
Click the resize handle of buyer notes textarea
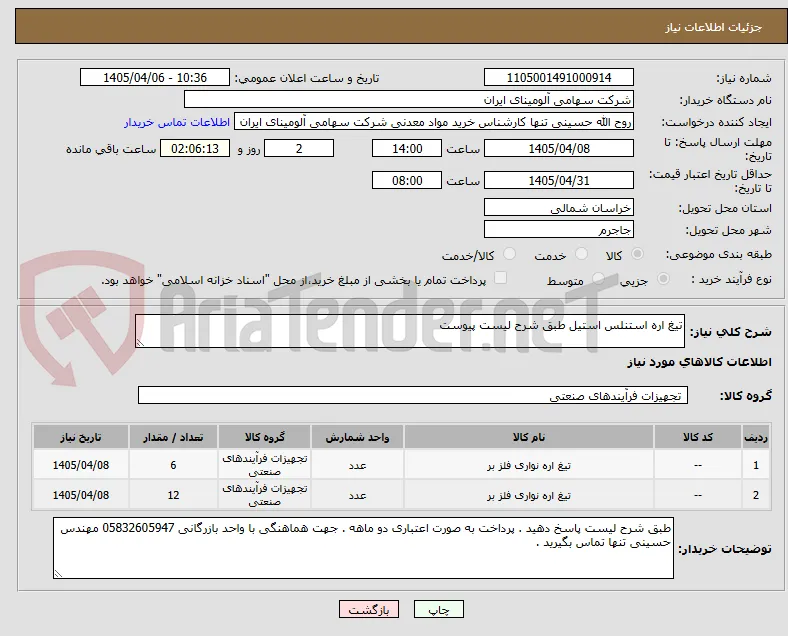pos(58,573)
